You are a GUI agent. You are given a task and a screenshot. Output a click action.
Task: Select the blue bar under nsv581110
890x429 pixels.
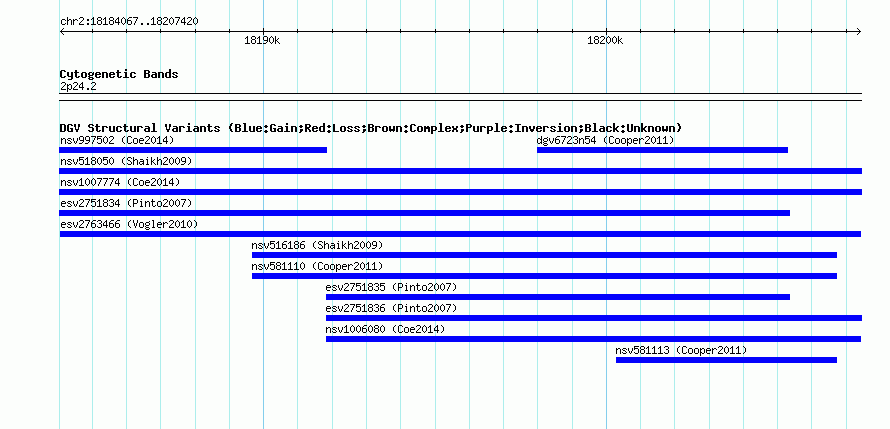tap(544, 276)
